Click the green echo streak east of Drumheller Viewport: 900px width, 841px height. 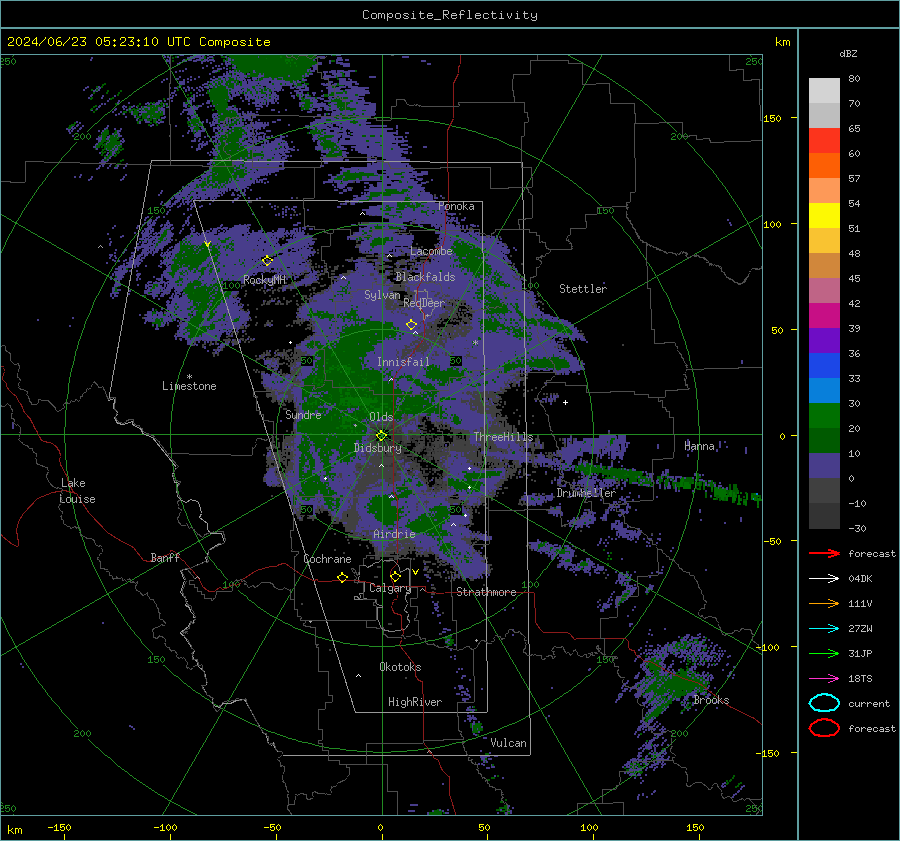[669, 480]
